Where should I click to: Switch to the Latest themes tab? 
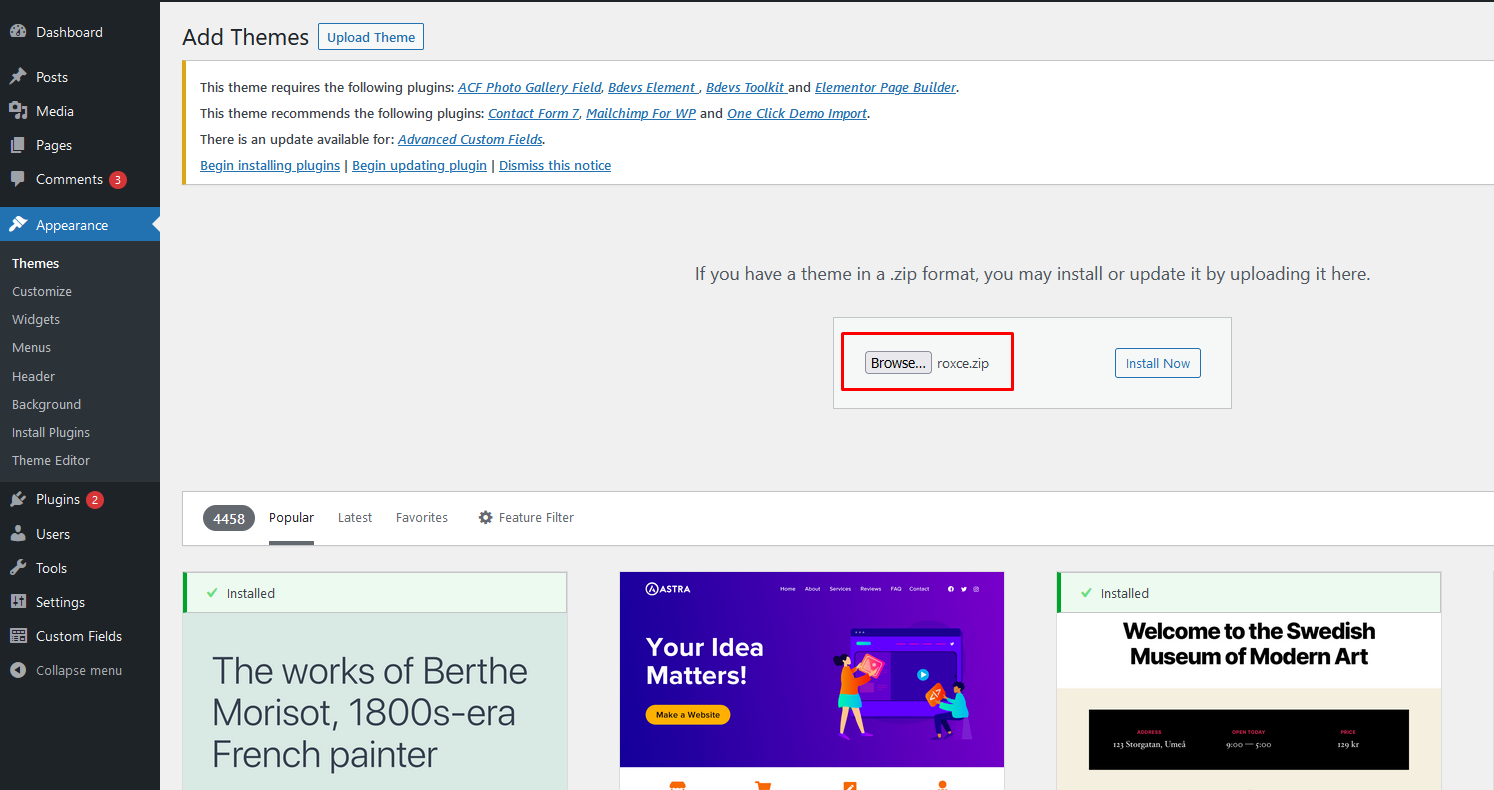click(x=355, y=517)
